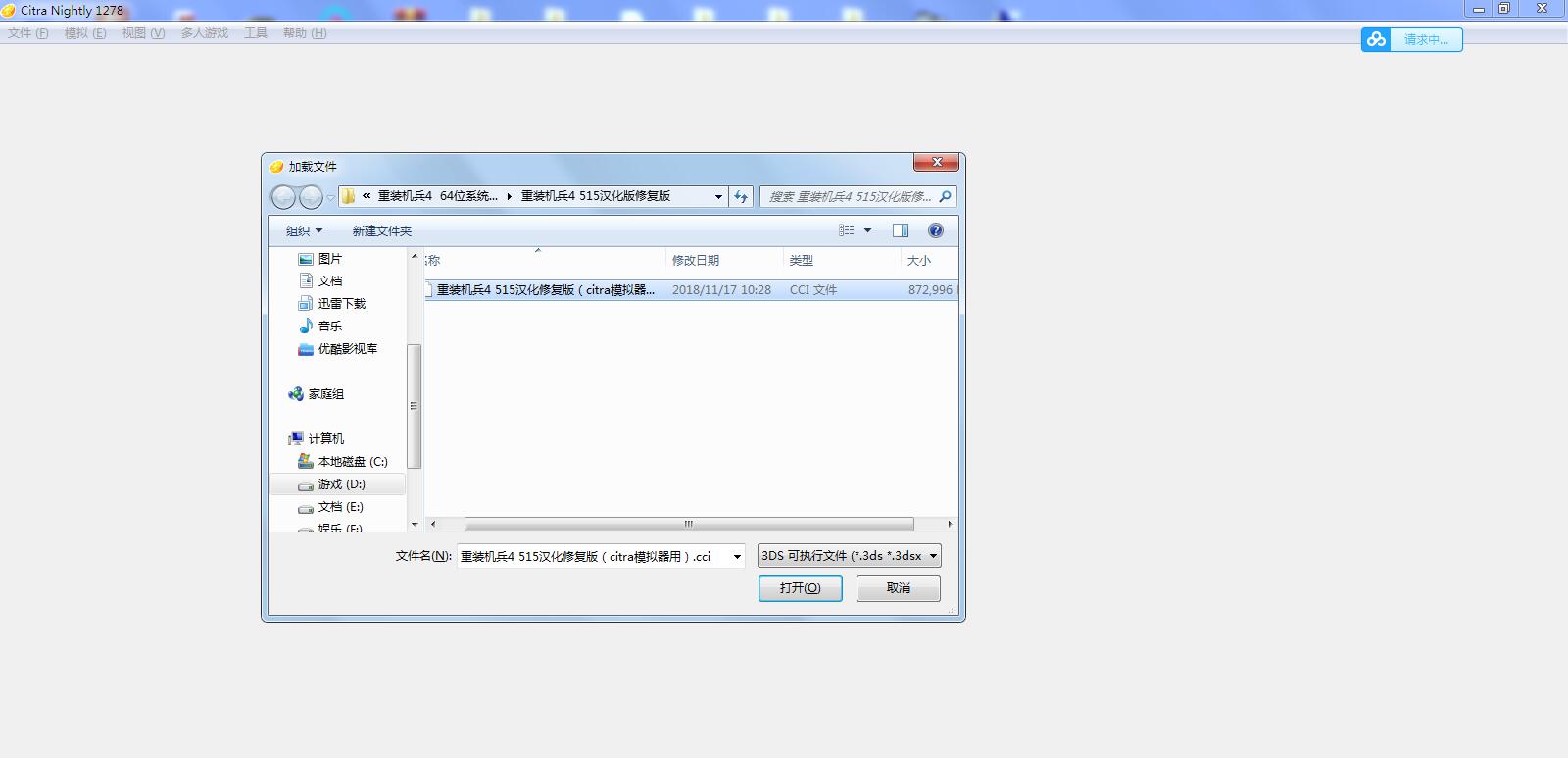Click the search magnifier icon
The image size is (1568, 758).
coord(946,196)
